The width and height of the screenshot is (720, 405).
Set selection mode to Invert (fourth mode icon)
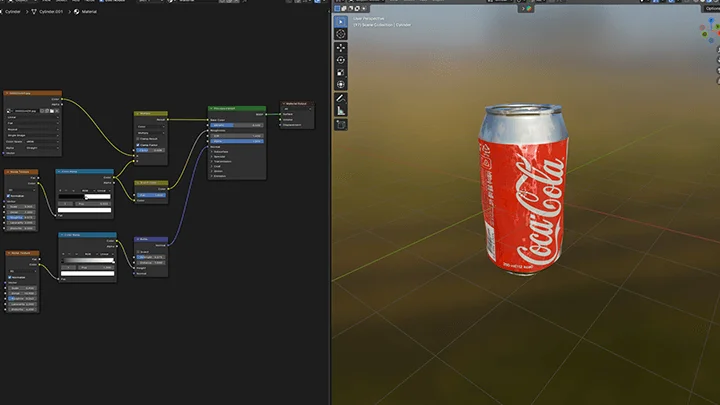pyautogui.click(x=357, y=8)
